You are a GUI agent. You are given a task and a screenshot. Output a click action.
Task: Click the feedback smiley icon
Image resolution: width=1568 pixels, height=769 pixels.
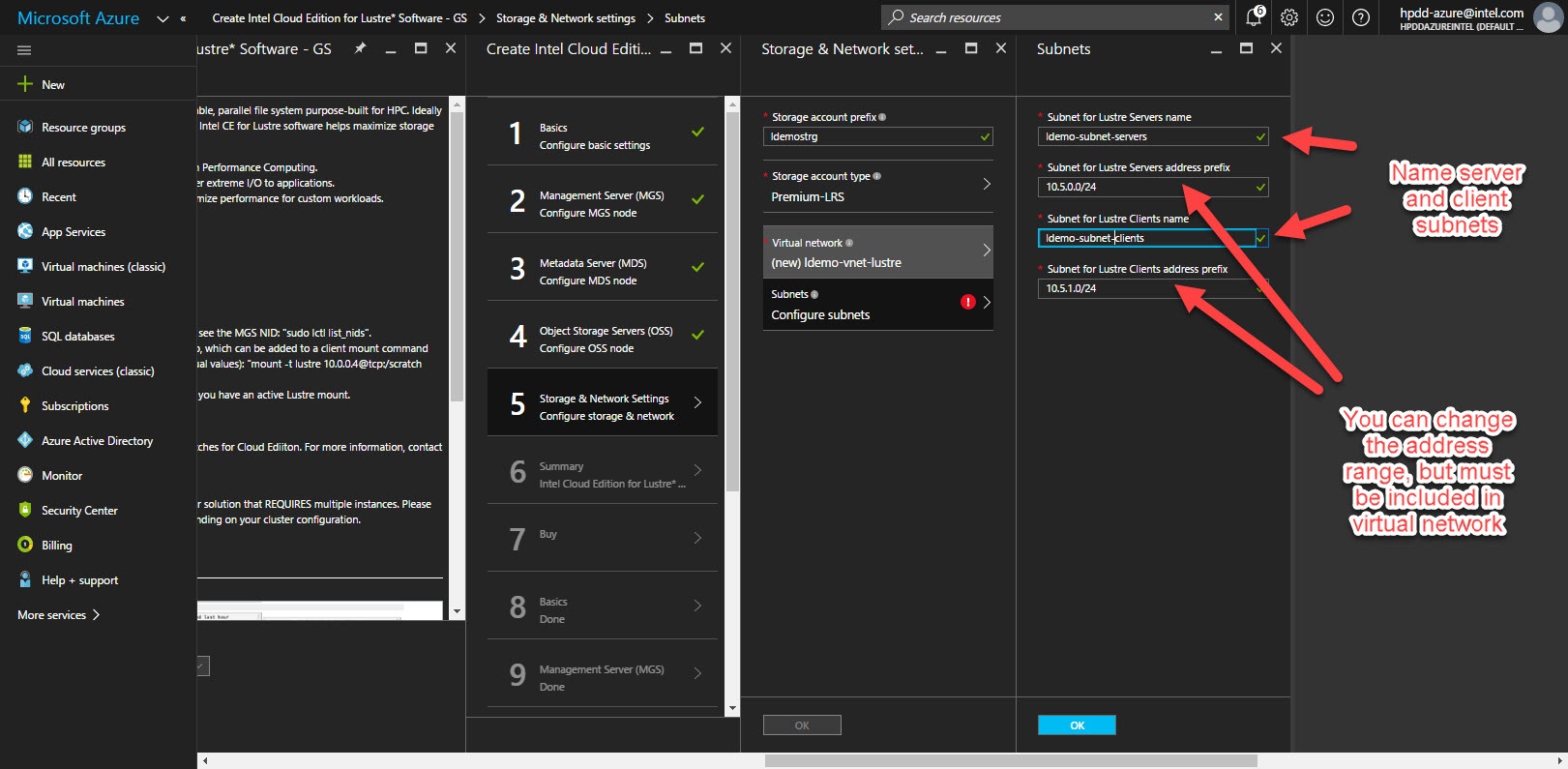pyautogui.click(x=1325, y=17)
